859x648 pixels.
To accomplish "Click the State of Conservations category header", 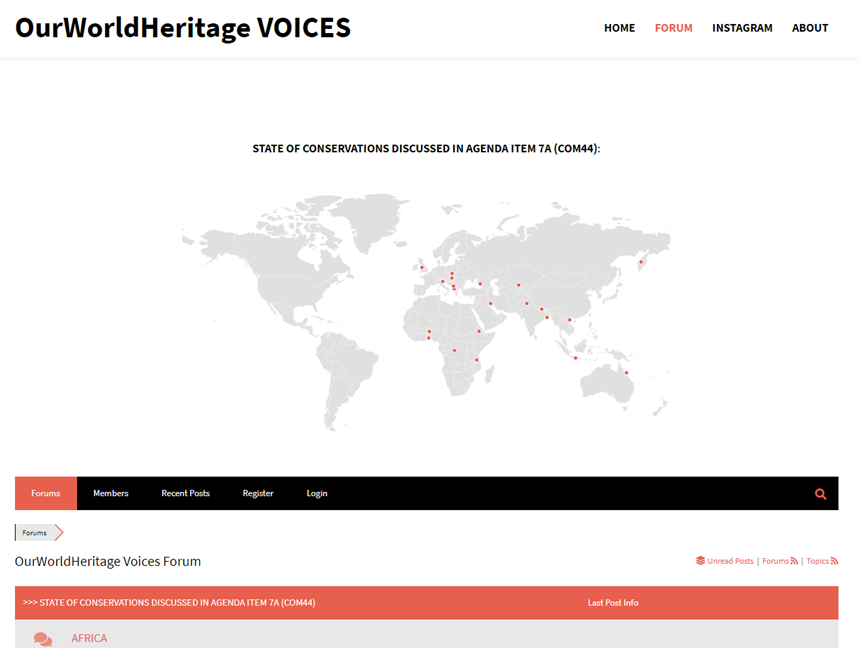I will tap(169, 603).
